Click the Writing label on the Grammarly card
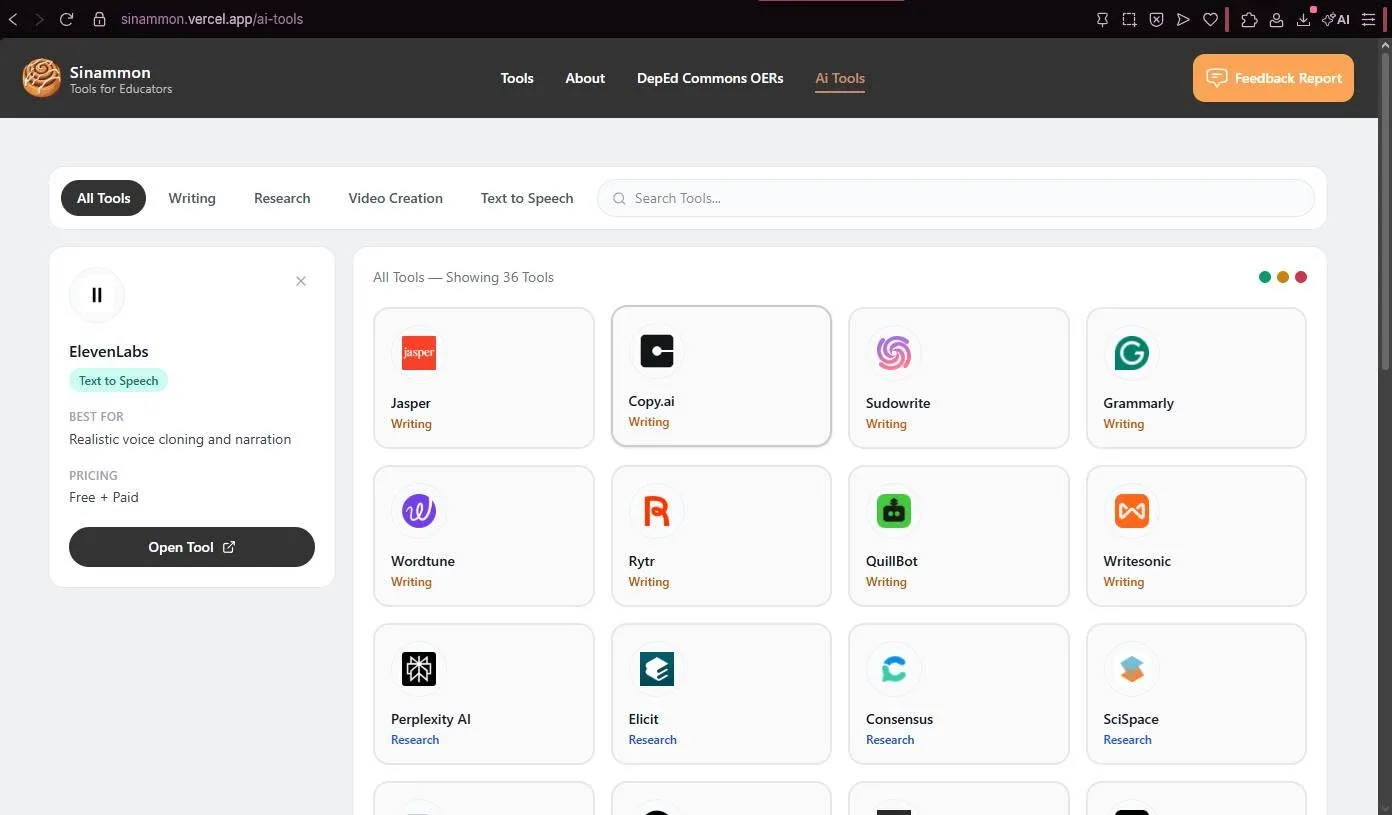This screenshot has width=1392, height=815. (1124, 424)
